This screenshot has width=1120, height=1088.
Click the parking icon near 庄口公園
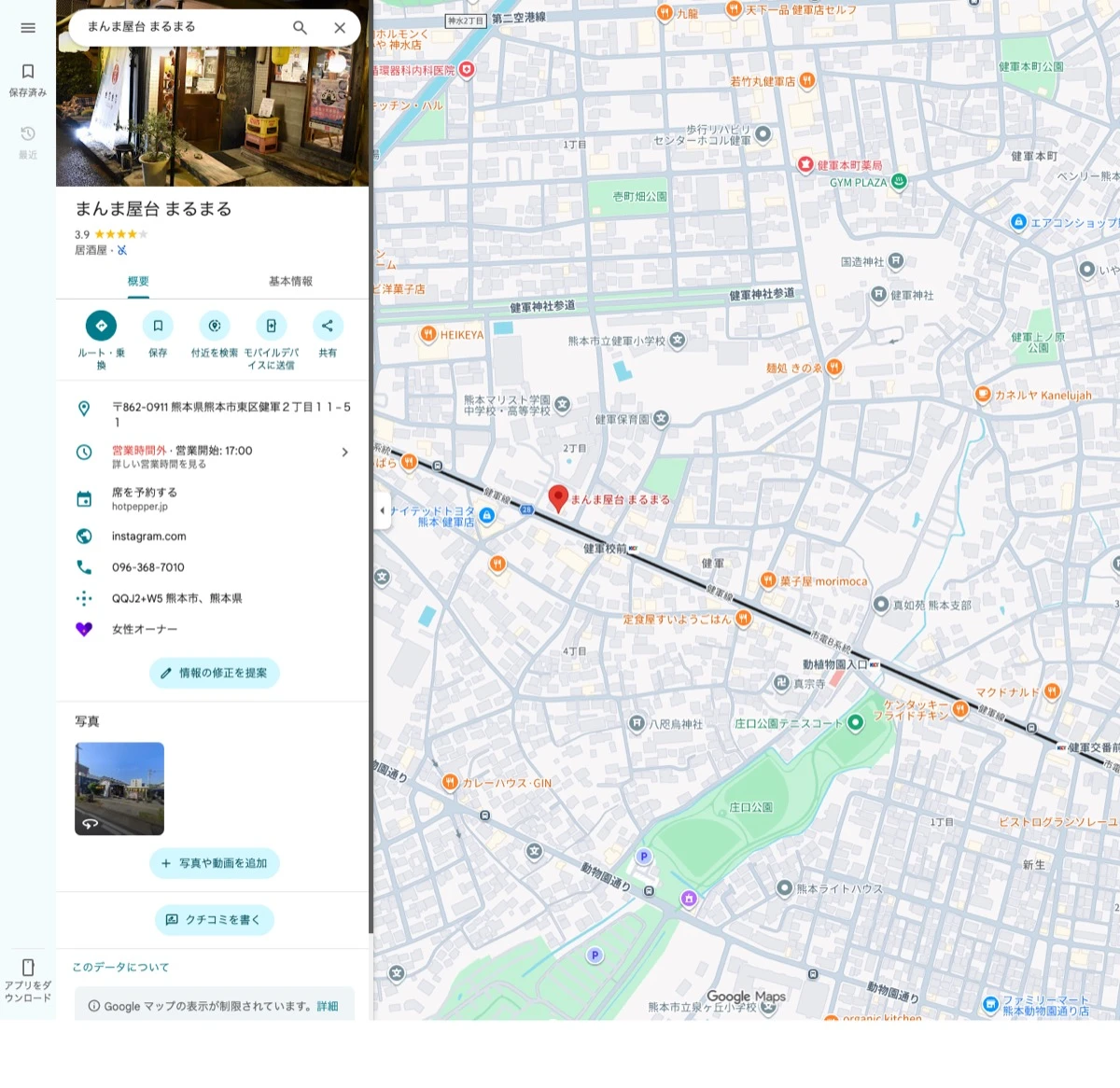tap(644, 856)
